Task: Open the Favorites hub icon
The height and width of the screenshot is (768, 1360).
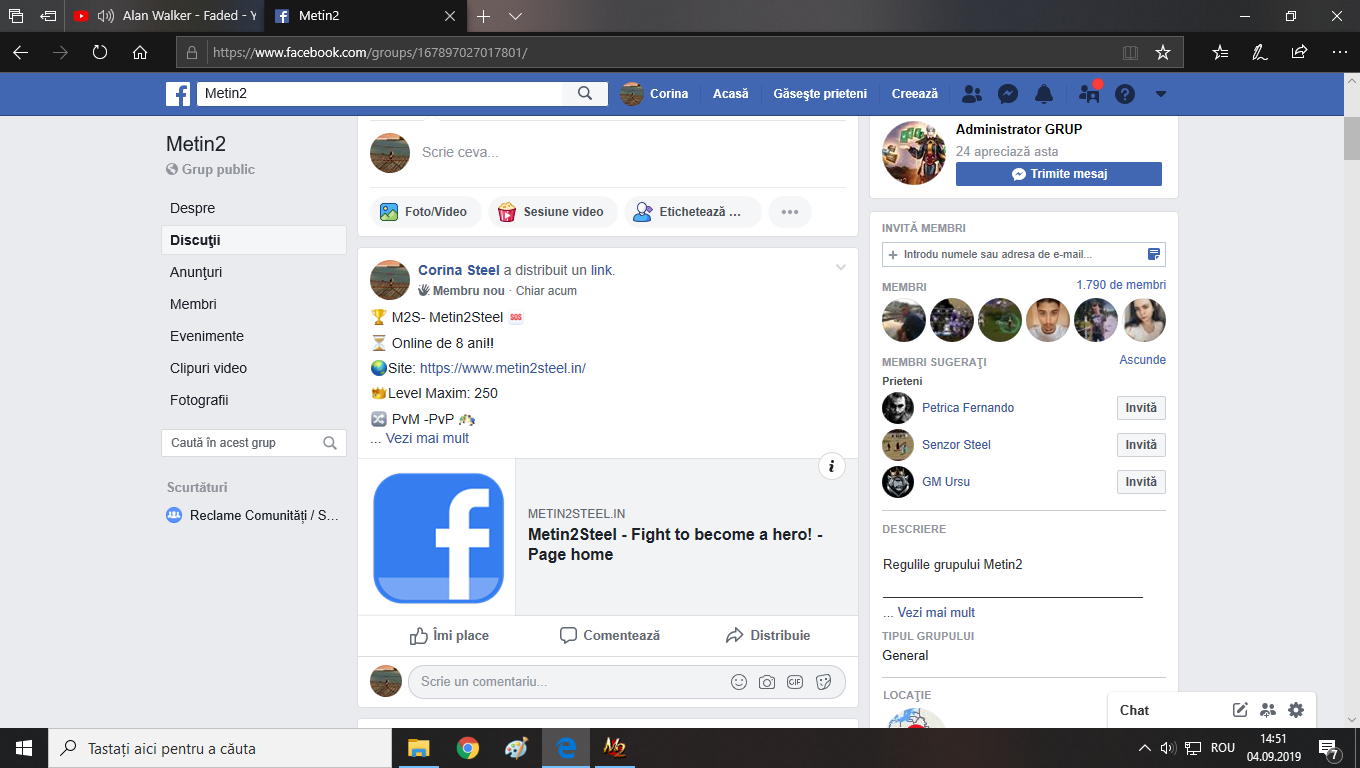Action: [1220, 52]
